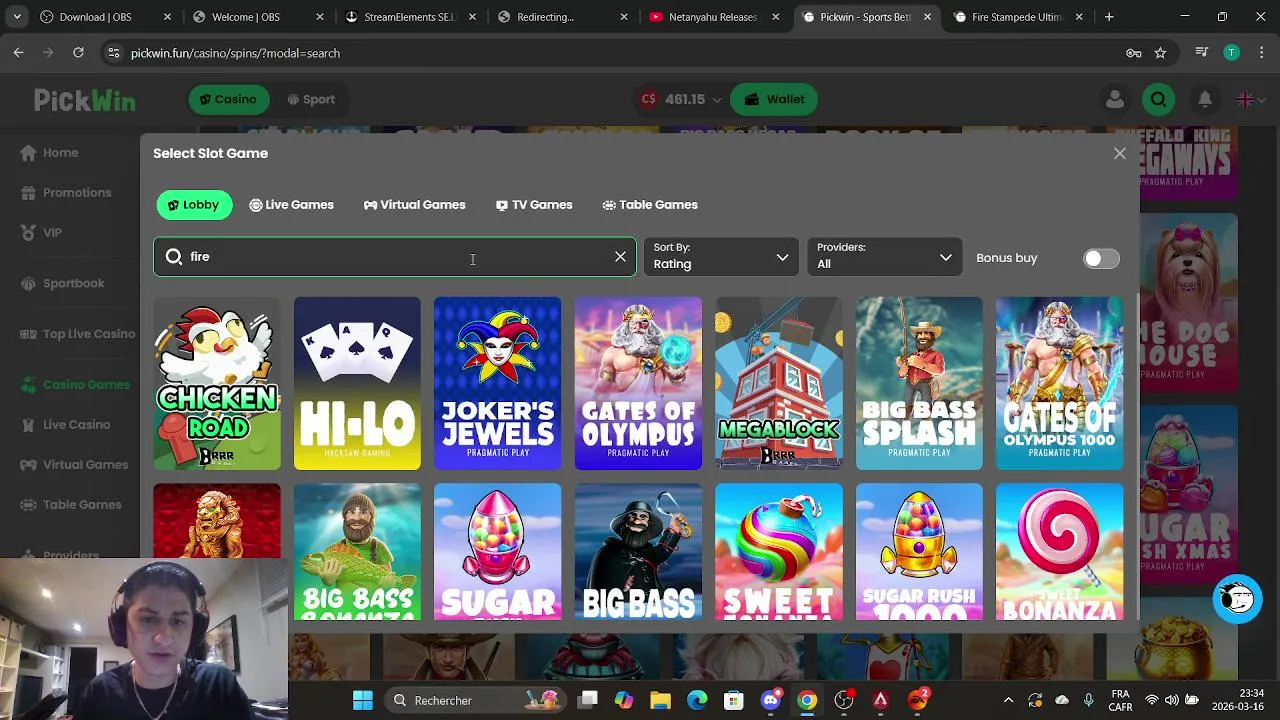Click the user profile icon in header

point(1114,99)
